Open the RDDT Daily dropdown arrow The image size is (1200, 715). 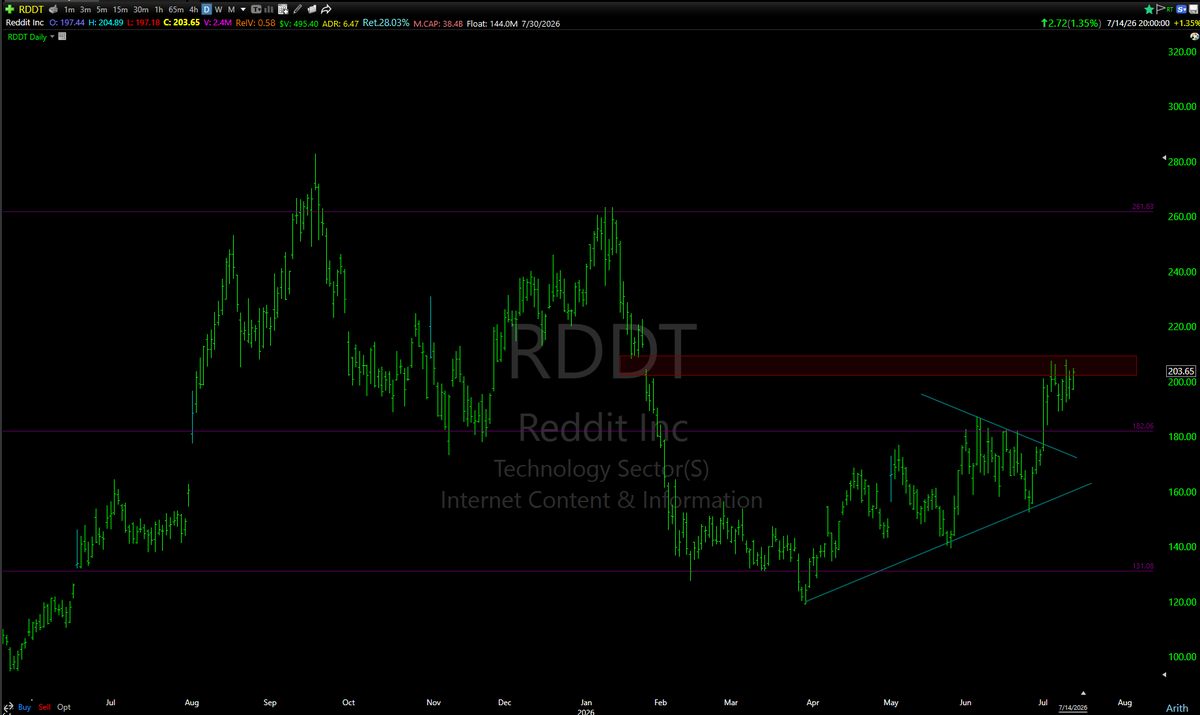click(x=52, y=37)
